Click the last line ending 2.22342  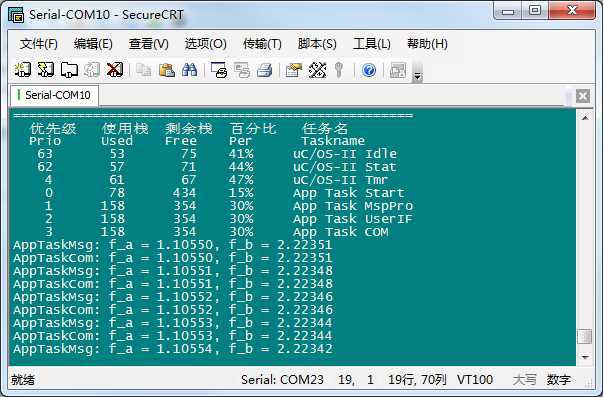click(x=173, y=349)
